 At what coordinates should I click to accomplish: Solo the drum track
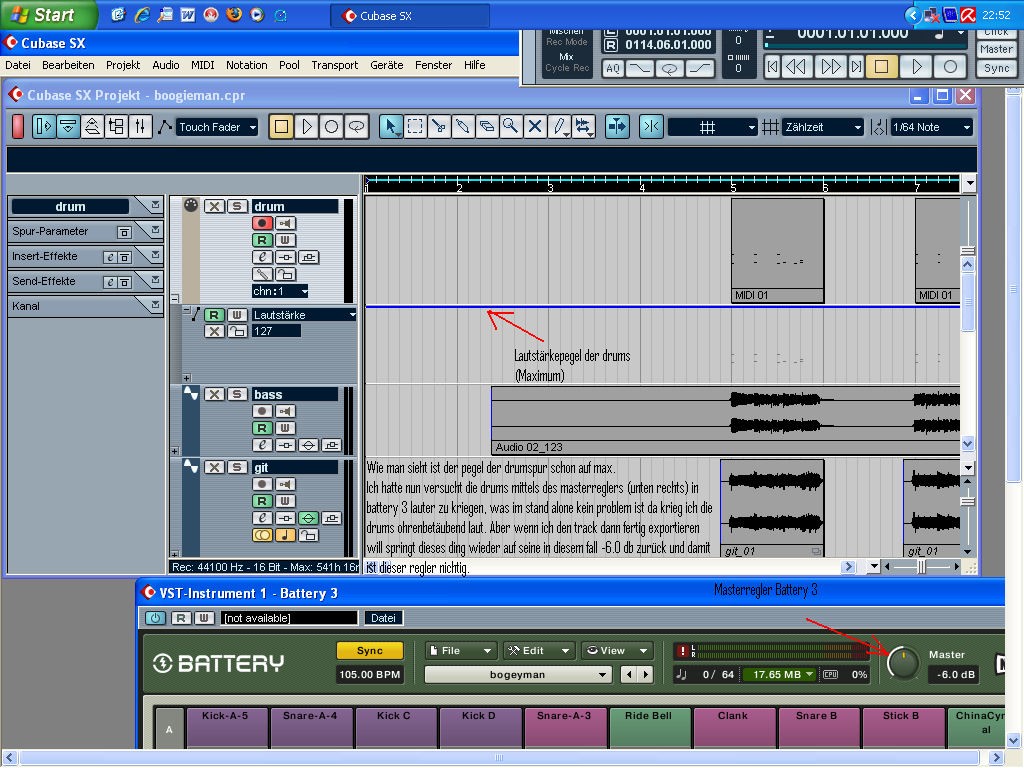tap(237, 206)
